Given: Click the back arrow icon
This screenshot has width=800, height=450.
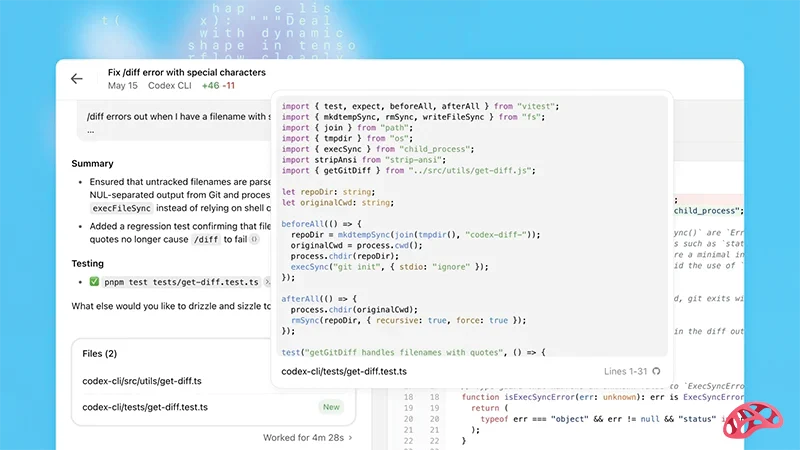Looking at the screenshot, I should [77, 79].
